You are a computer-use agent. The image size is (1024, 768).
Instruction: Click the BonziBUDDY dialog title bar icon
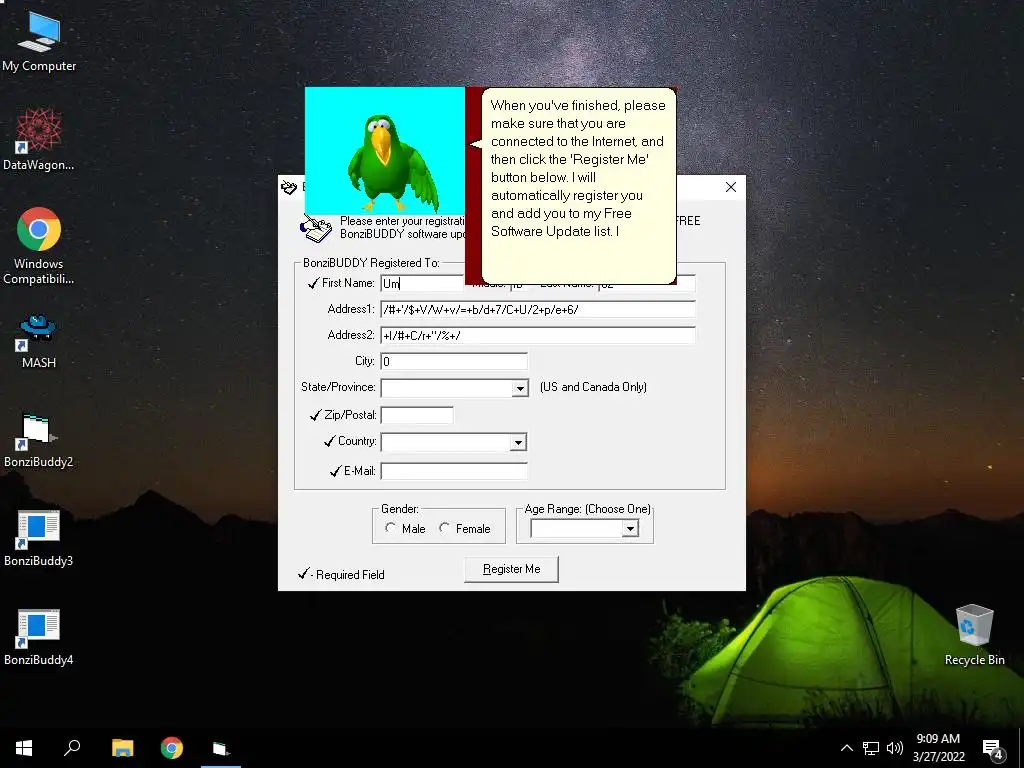pyautogui.click(x=289, y=188)
